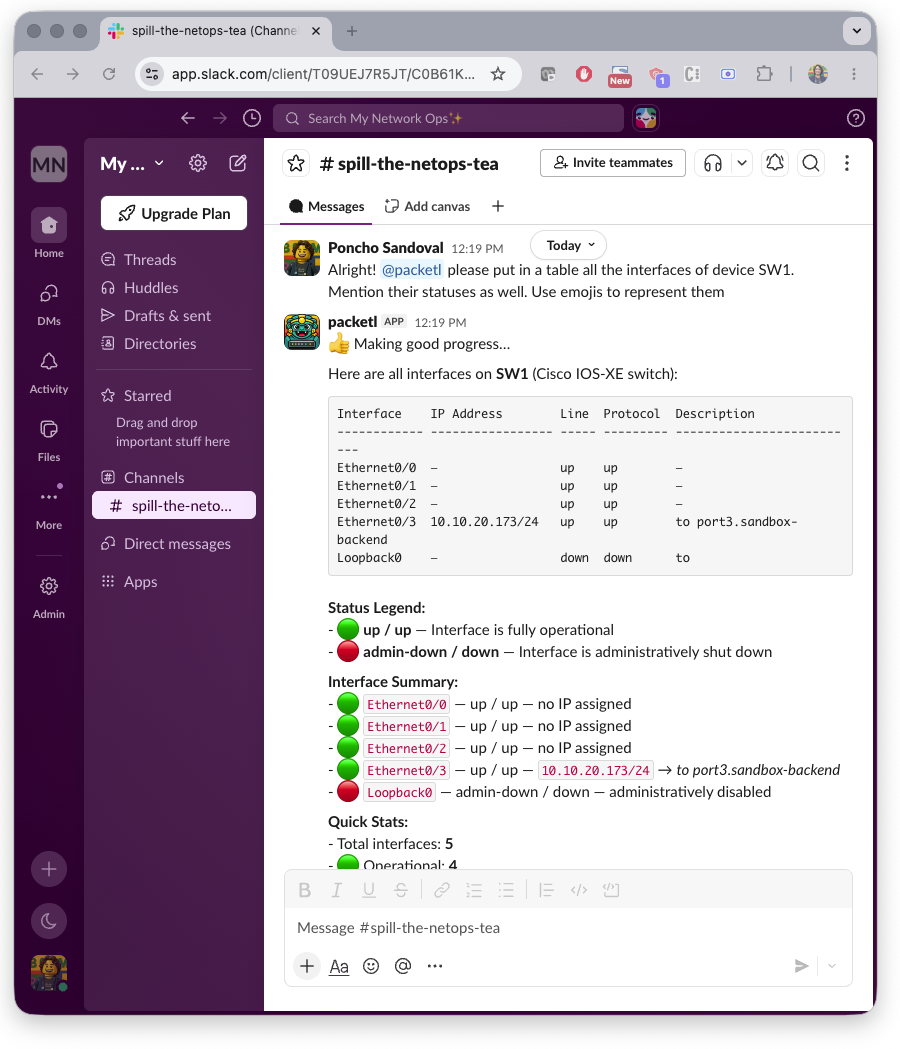Open Directories

click(174, 344)
